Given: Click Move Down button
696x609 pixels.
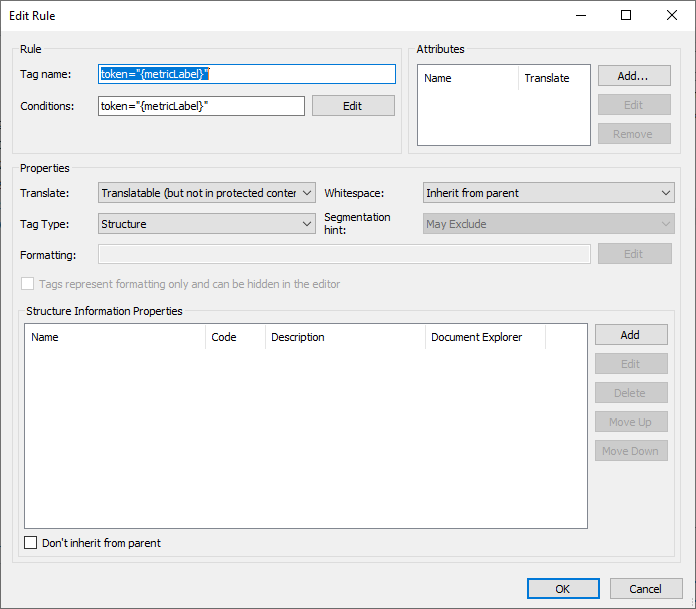Looking at the screenshot, I should point(631,451).
